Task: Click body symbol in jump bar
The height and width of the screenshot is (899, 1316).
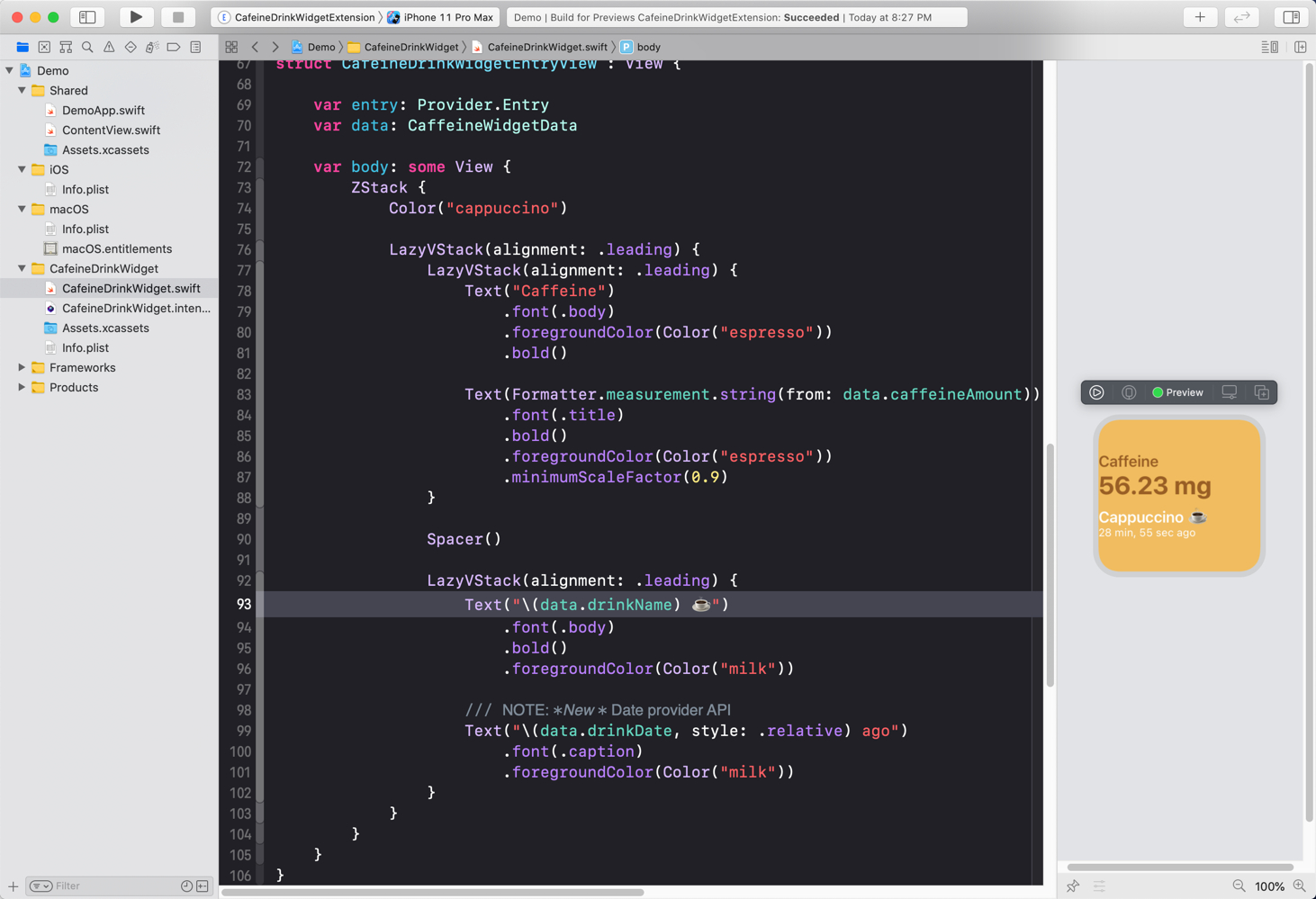Action: coord(641,47)
